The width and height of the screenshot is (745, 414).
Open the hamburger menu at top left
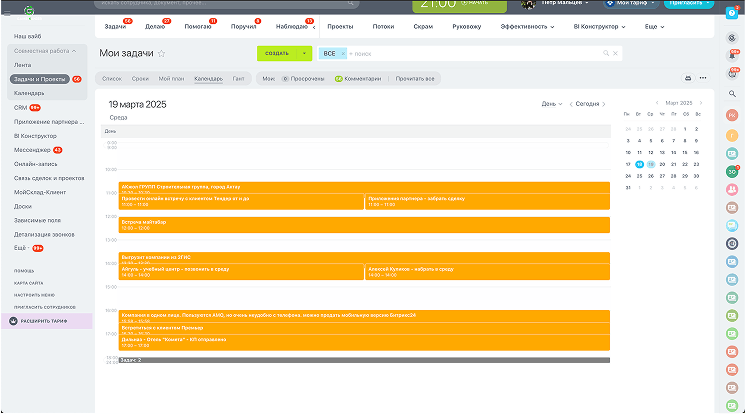click(7, 13)
